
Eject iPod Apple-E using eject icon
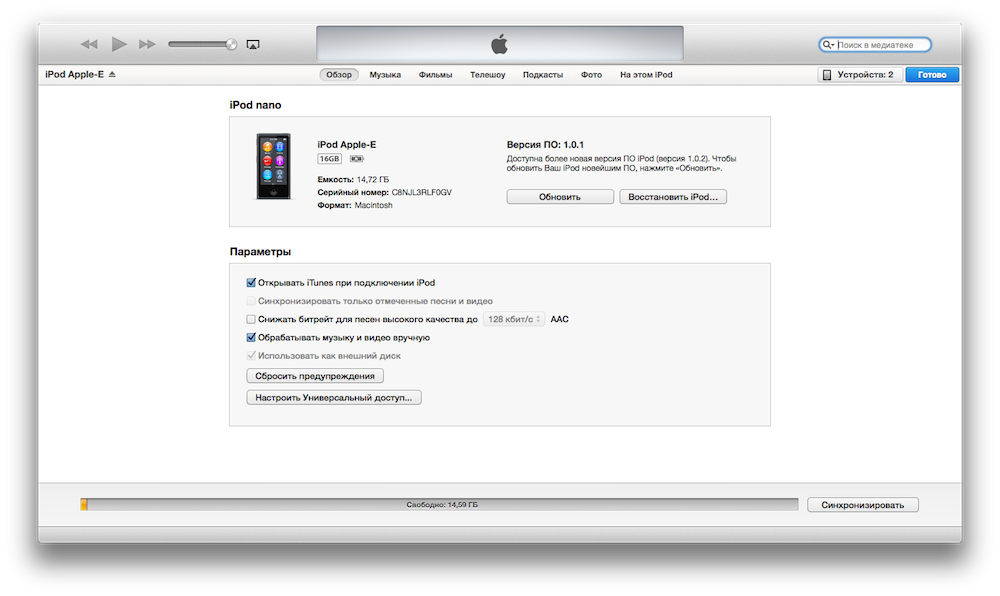pyautogui.click(x=112, y=75)
